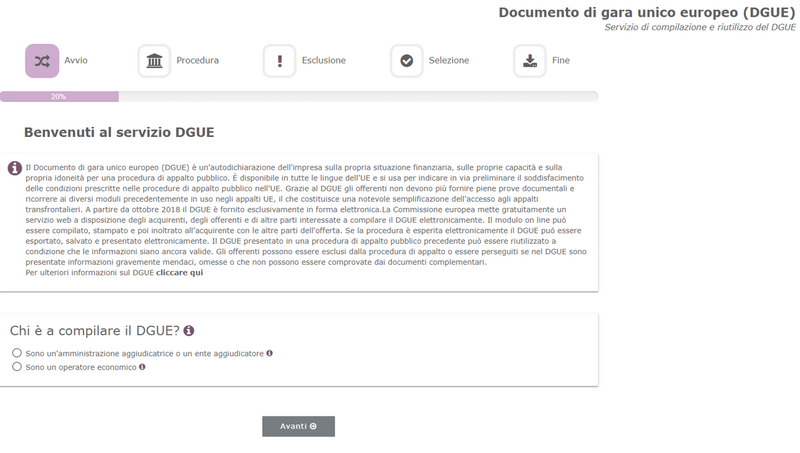Open info tooltip next to 'Chi è a compilare il DGUE?'
The image size is (800, 453).
[189, 331]
